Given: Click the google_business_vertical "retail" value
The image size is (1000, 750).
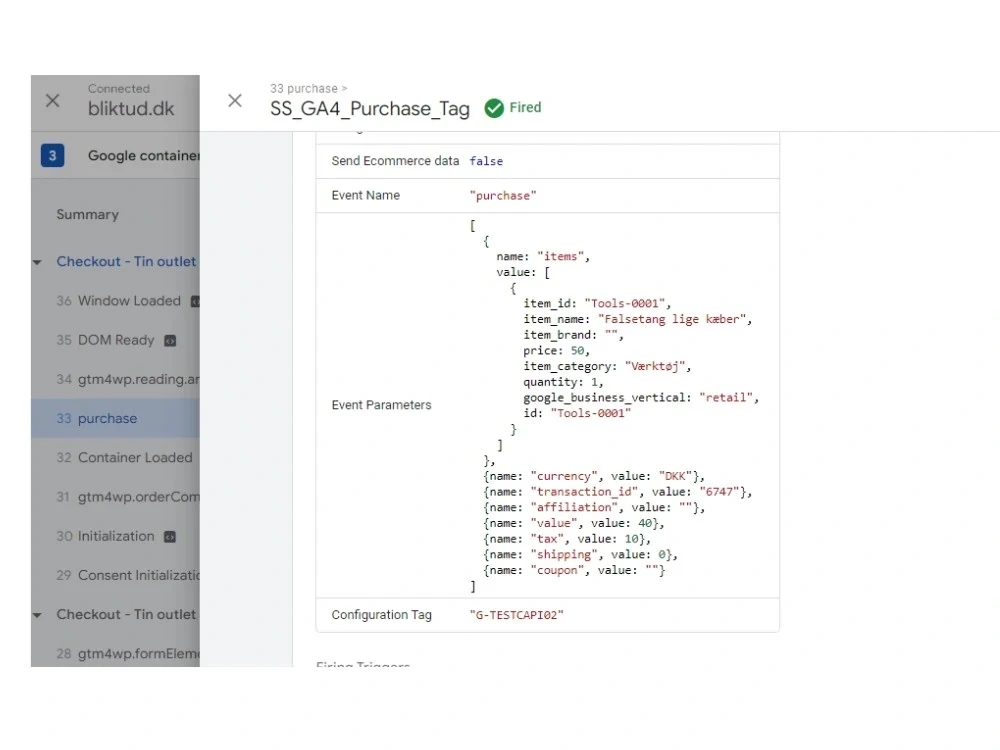Looking at the screenshot, I should (726, 398).
